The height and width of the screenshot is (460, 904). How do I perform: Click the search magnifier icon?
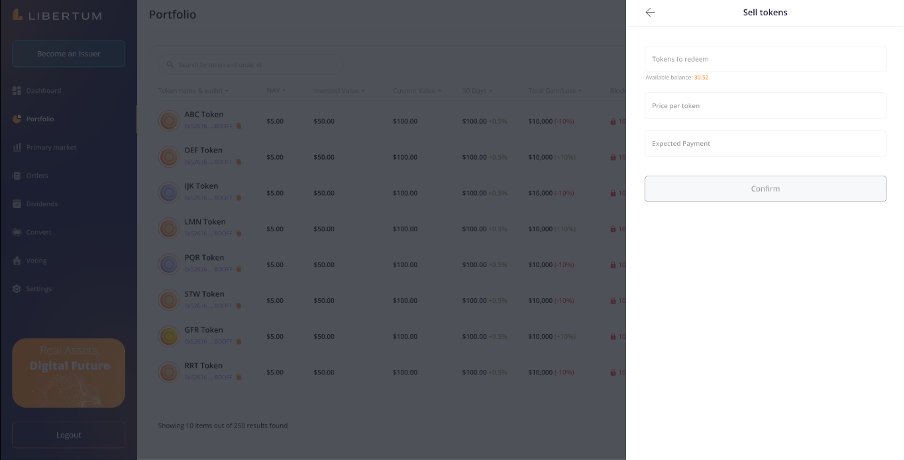tap(169, 65)
